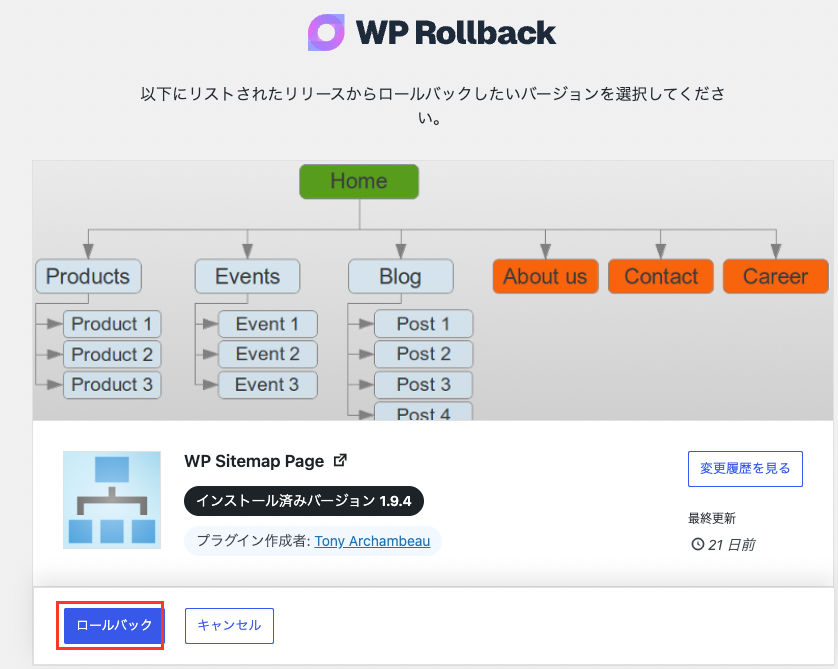Click the WP Rollback logo icon
This screenshot has width=838, height=669.
(x=326, y=33)
